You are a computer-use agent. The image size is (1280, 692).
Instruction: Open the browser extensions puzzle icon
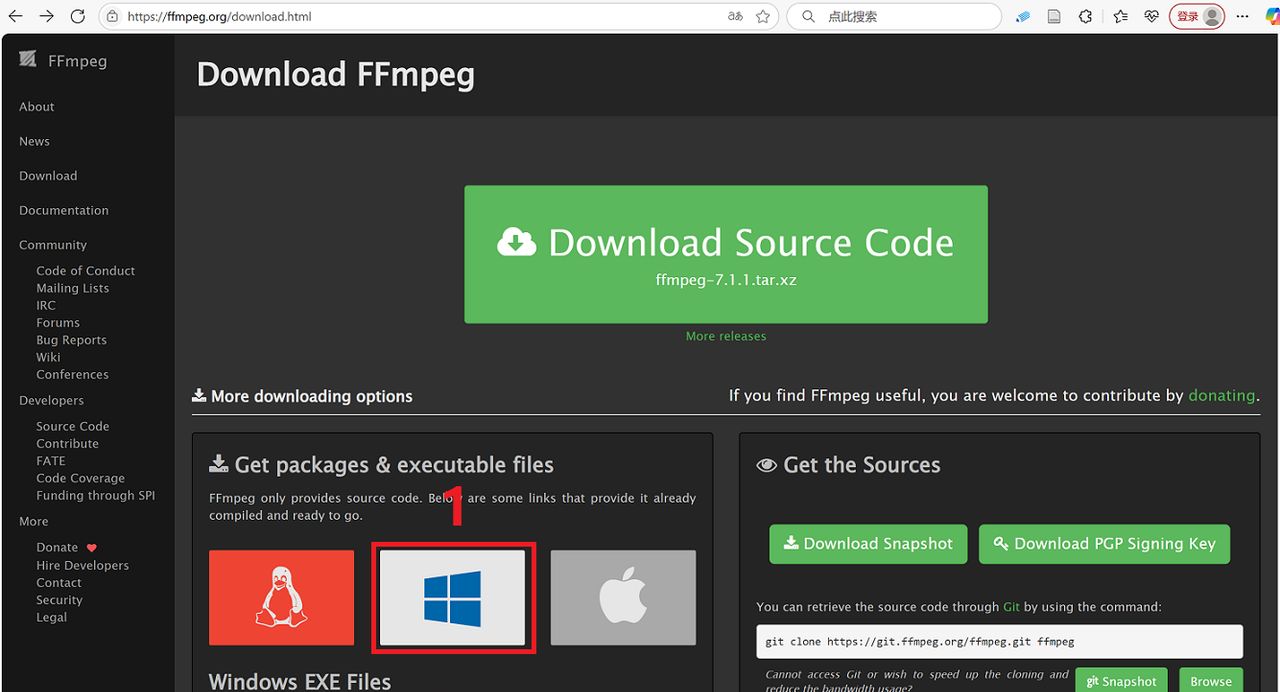point(1086,17)
